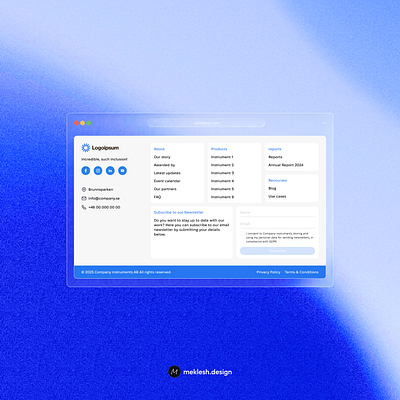400x400 pixels.
Task: Close the browser window with red button
Action: pos(76,123)
